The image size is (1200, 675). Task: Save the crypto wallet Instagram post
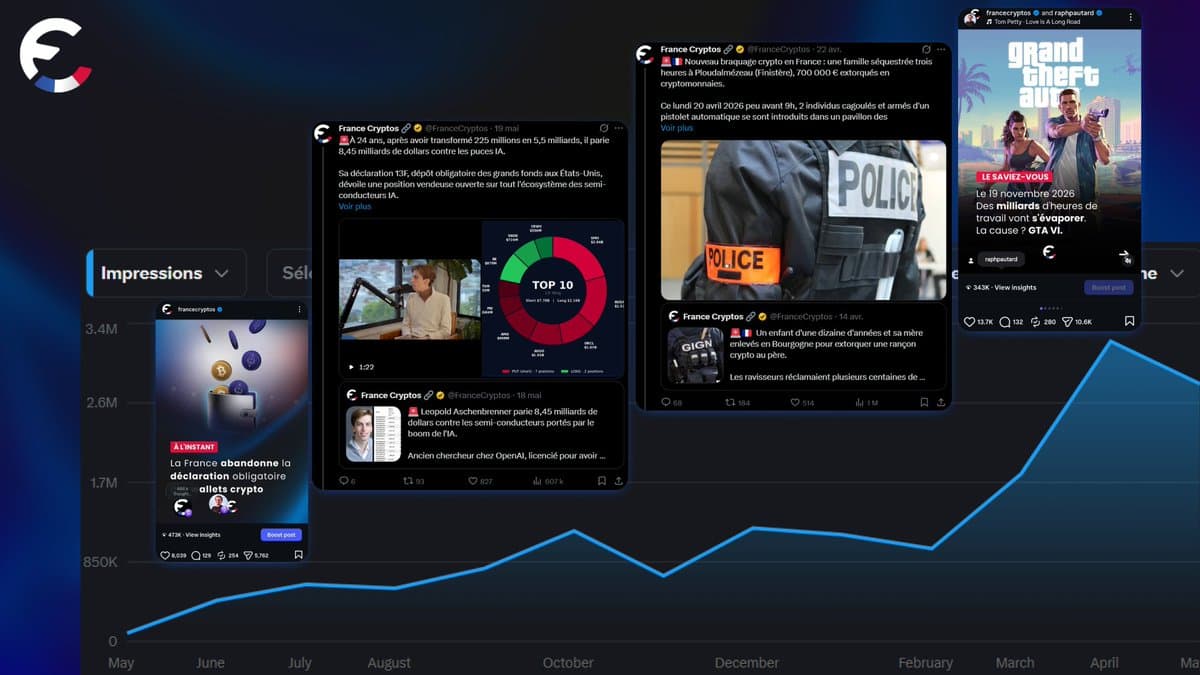[298, 555]
